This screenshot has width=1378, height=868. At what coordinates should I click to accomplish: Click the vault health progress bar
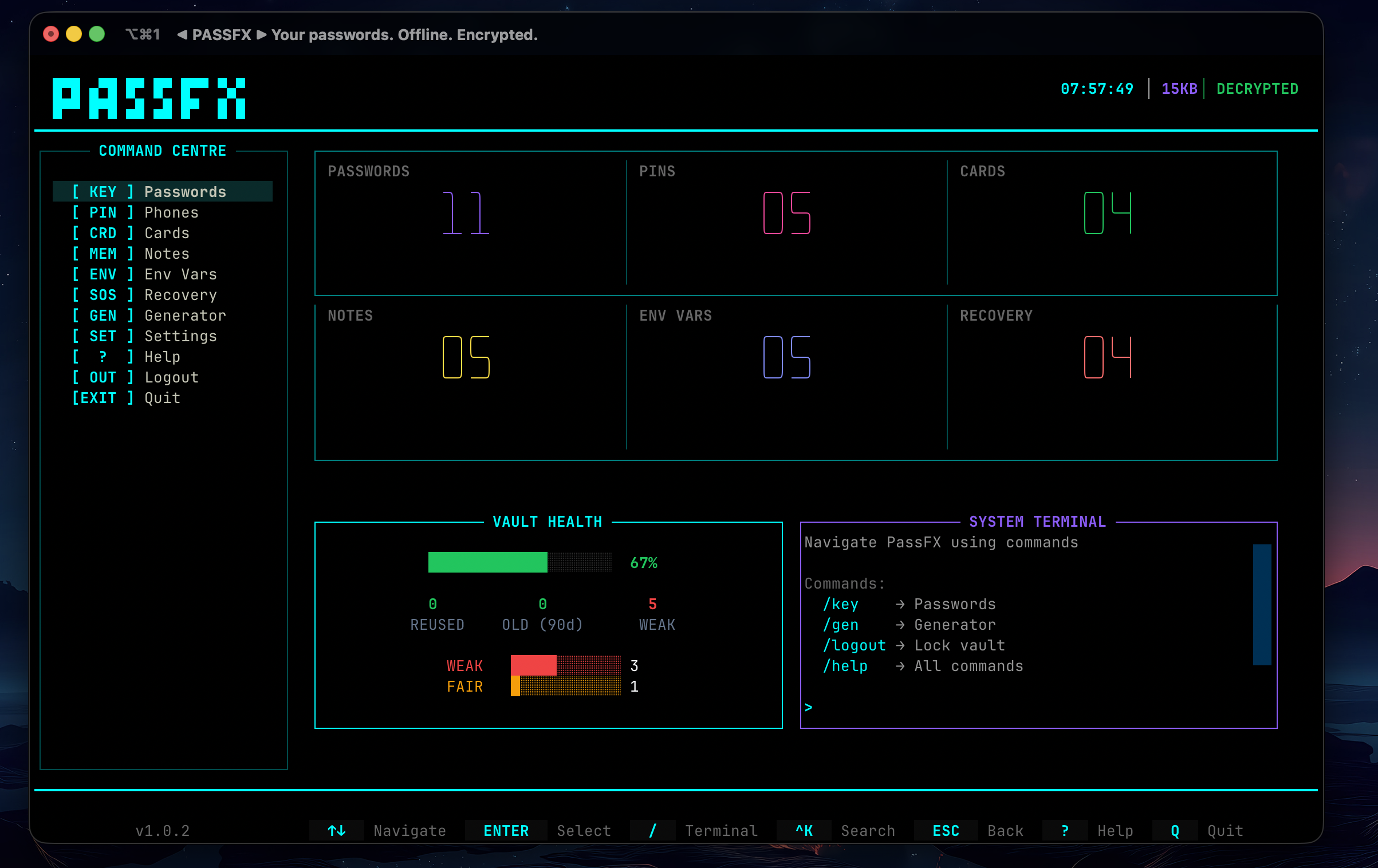click(519, 562)
